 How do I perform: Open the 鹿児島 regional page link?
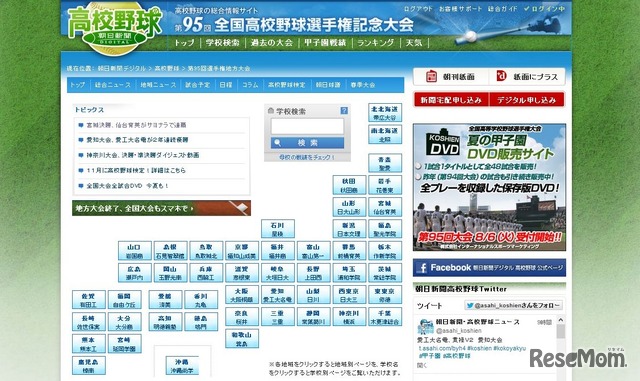coord(89,362)
